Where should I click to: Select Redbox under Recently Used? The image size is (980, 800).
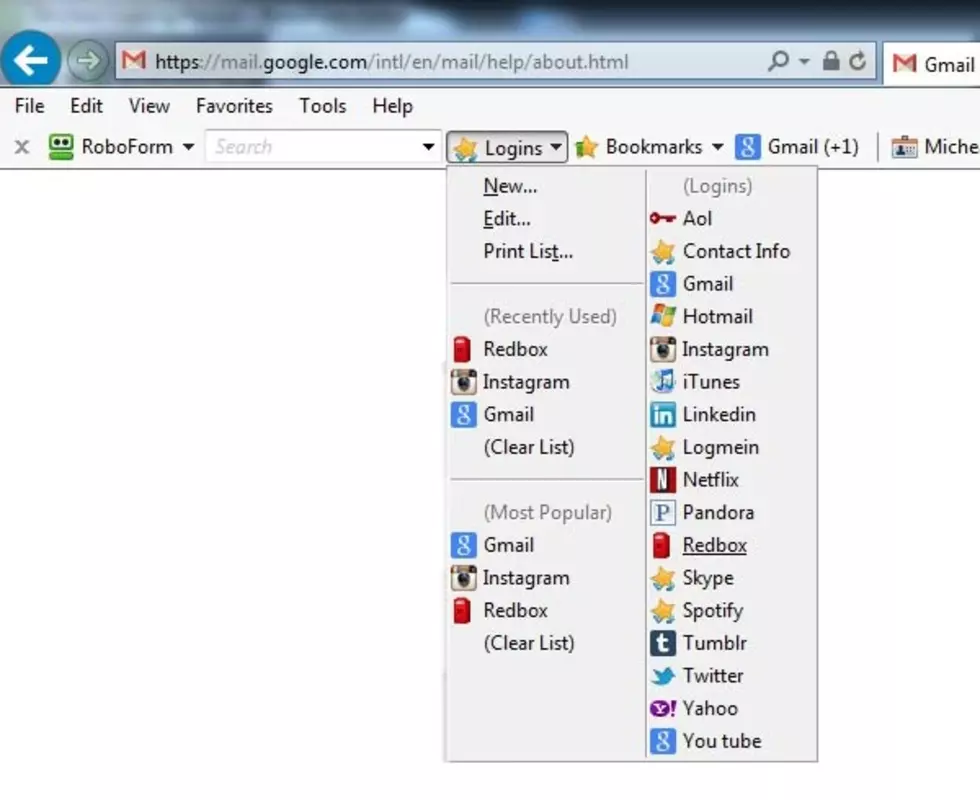(x=515, y=349)
